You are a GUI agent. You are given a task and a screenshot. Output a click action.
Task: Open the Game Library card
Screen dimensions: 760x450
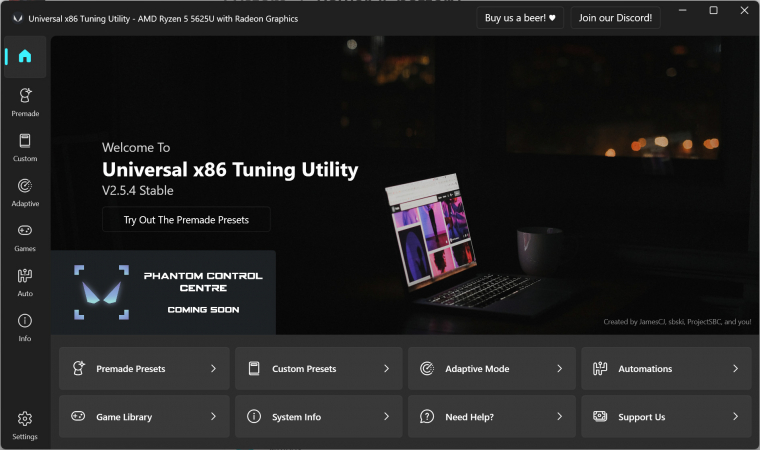click(x=144, y=417)
